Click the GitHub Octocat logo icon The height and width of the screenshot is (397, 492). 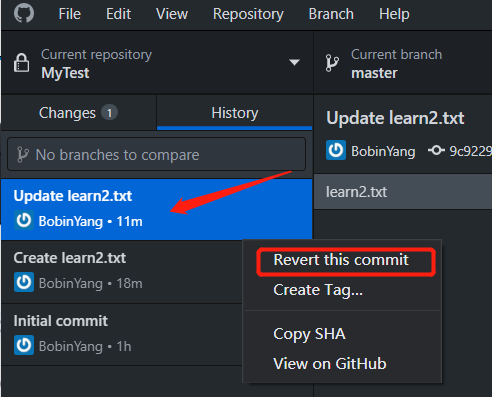24,13
